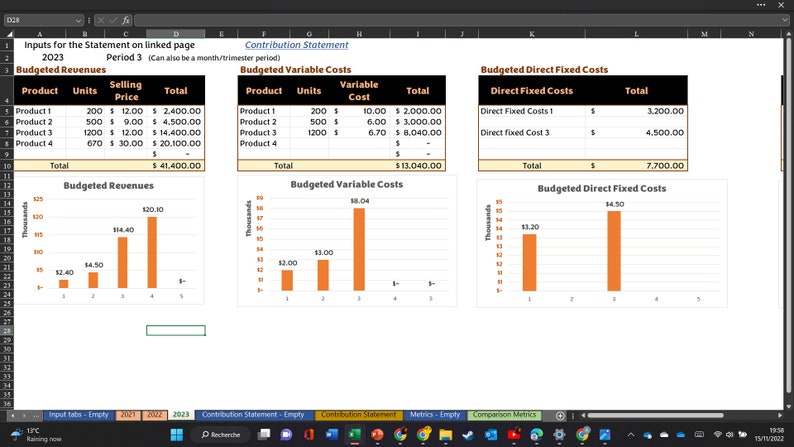Viewport: 794px width, 447px height.
Task: Open the ribbon display options ellipsis at top
Action: pyautogui.click(x=761, y=5)
